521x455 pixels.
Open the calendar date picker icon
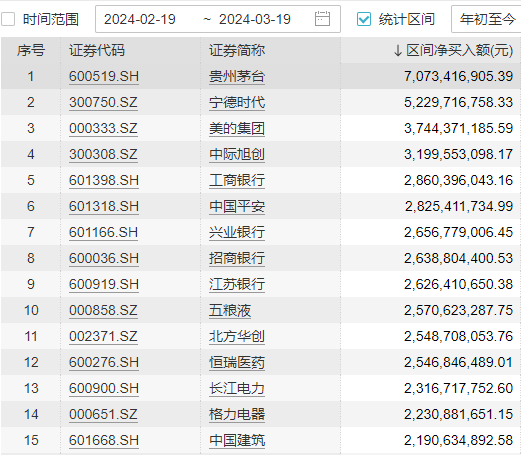coord(322,19)
